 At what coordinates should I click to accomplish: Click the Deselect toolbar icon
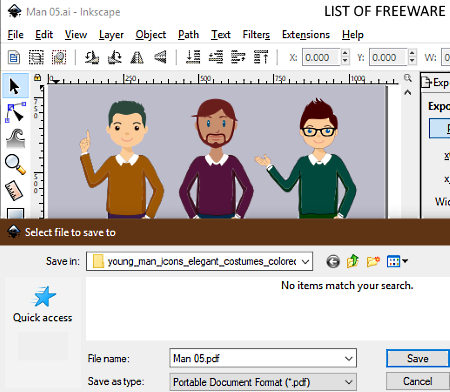tap(59, 57)
